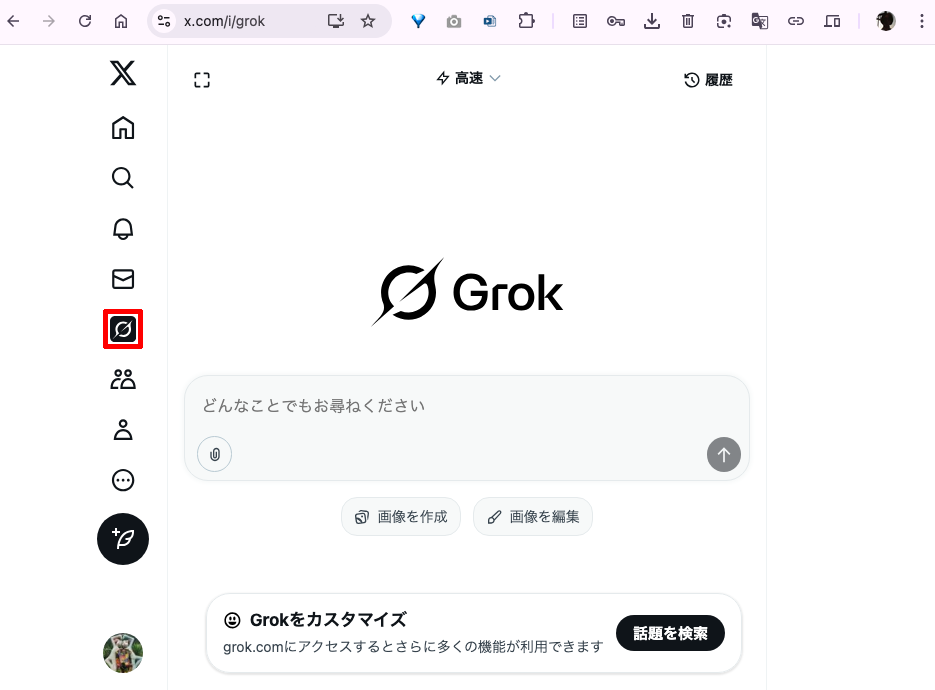
Task: View site information icon in address bar
Action: 164,21
